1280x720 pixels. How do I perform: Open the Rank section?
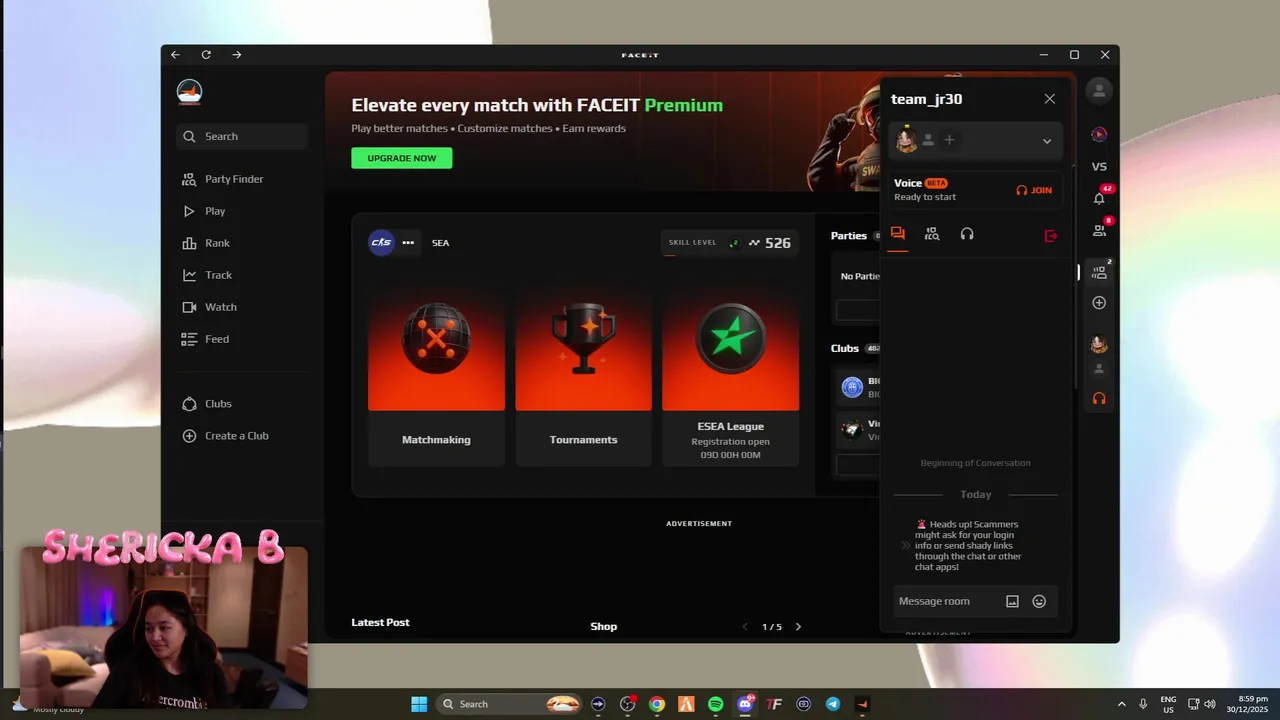click(x=206, y=243)
